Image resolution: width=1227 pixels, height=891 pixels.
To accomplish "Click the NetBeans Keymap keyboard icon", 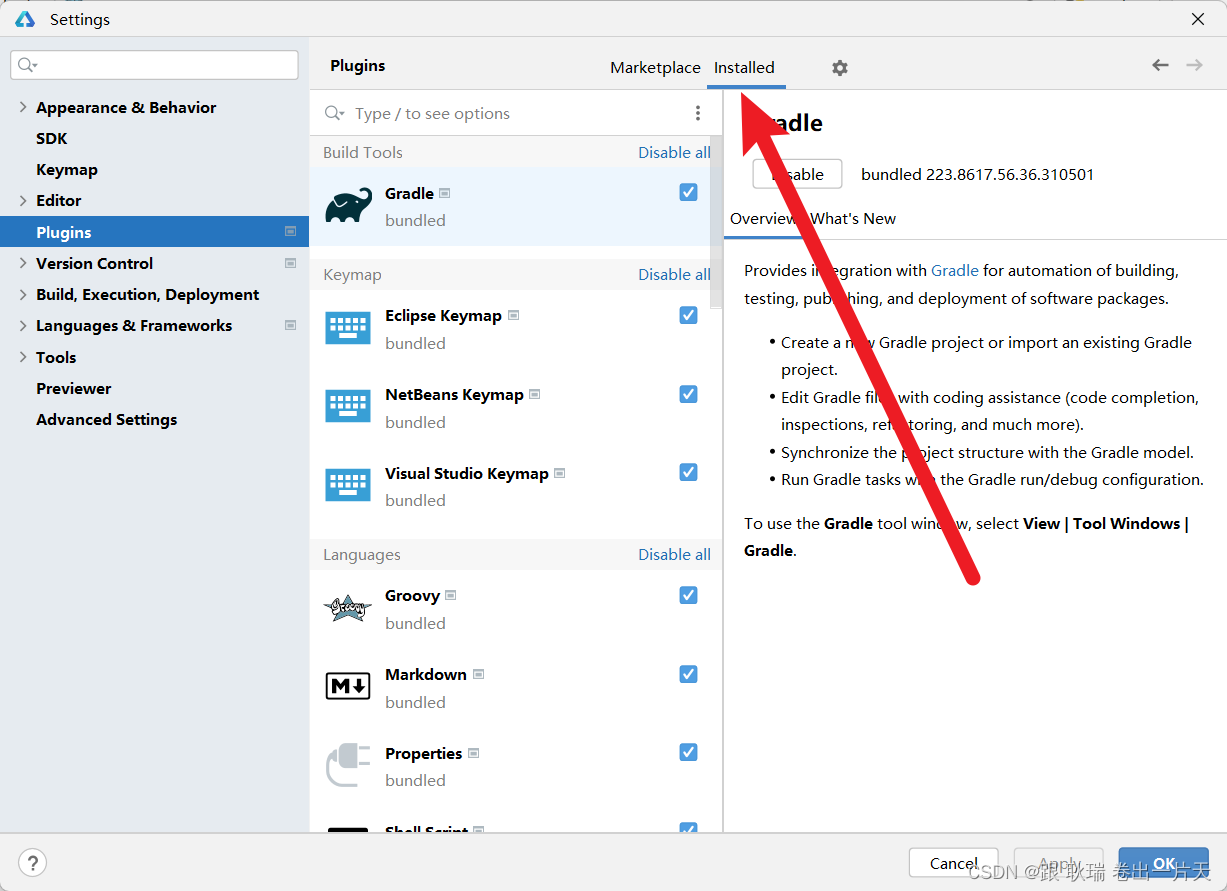I will tap(348, 406).
